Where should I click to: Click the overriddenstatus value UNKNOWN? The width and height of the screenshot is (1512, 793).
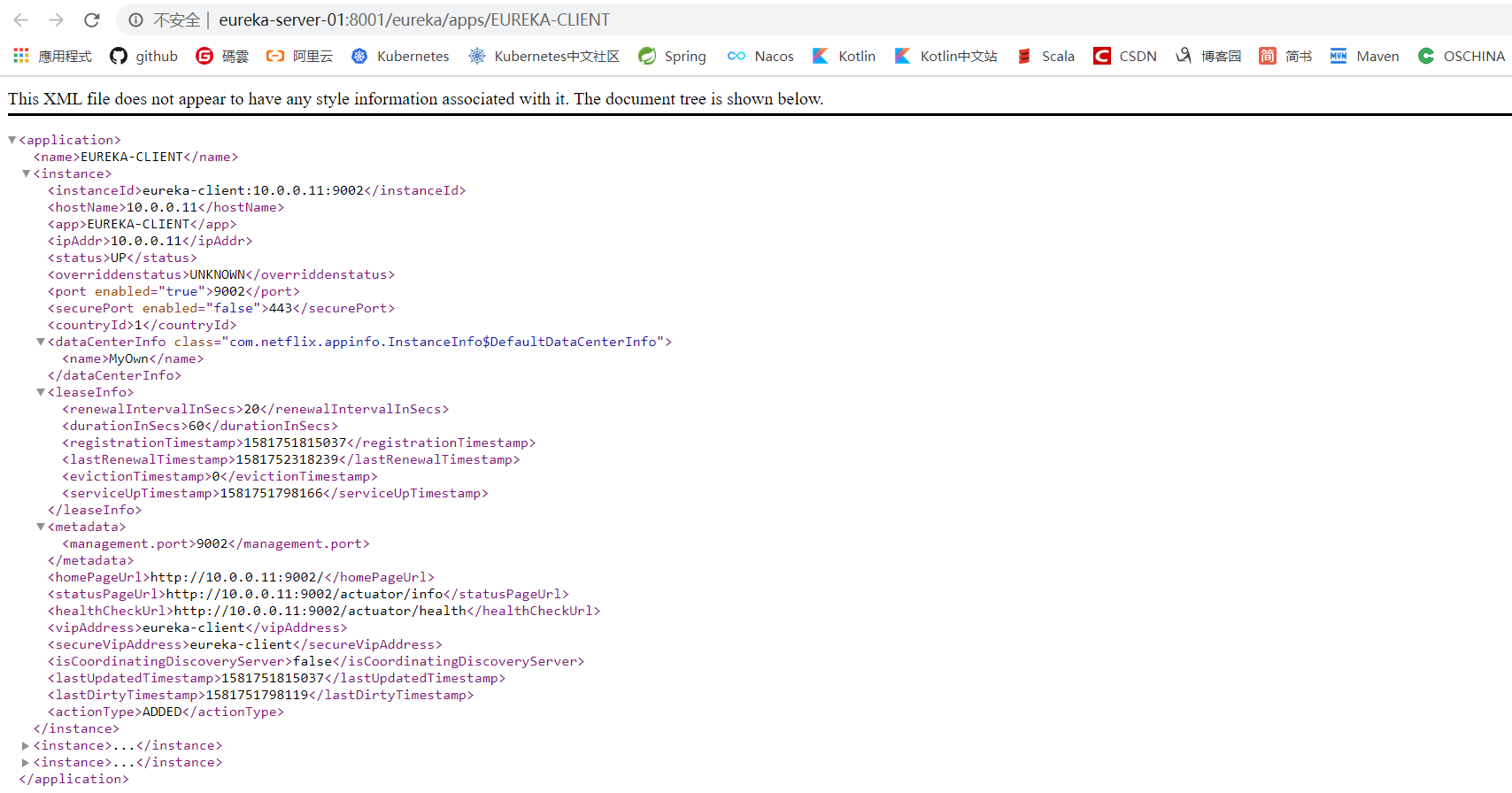tap(217, 274)
